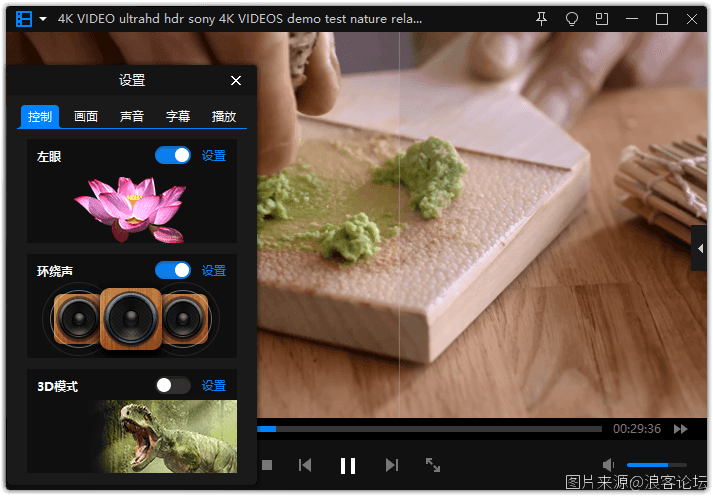Maximize the player window
Image resolution: width=713 pixels, height=496 pixels.
click(x=662, y=19)
